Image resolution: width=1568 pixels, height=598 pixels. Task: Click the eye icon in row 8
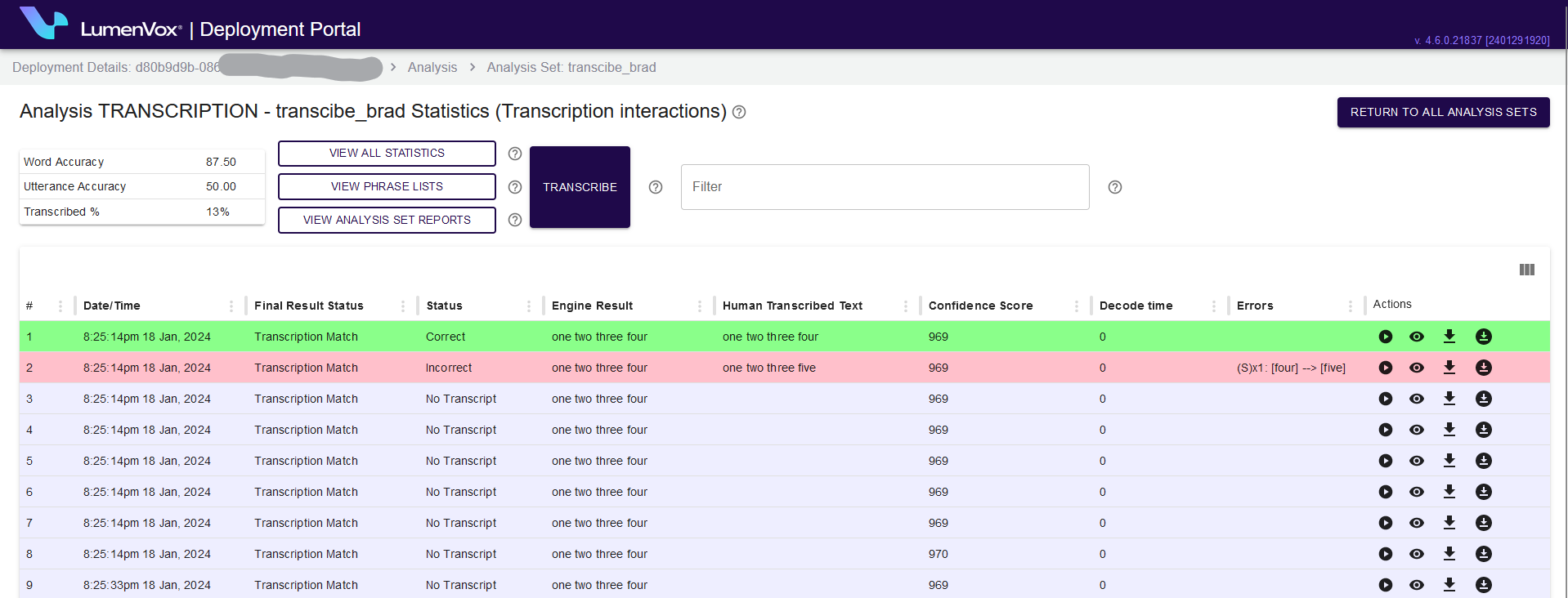pyautogui.click(x=1417, y=554)
